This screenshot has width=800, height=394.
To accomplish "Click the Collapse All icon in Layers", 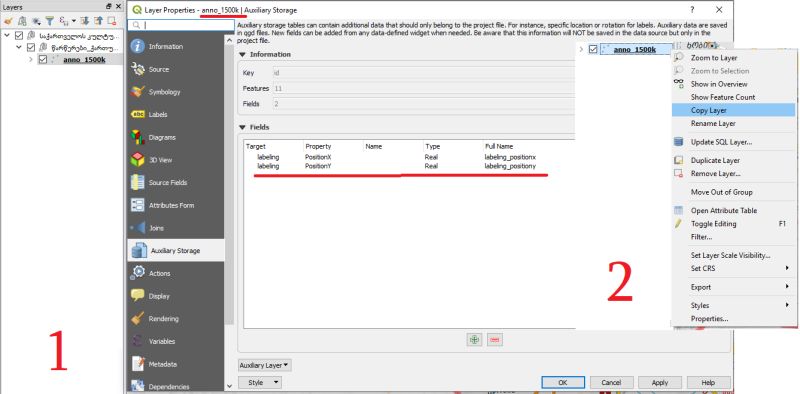I will click(x=98, y=21).
